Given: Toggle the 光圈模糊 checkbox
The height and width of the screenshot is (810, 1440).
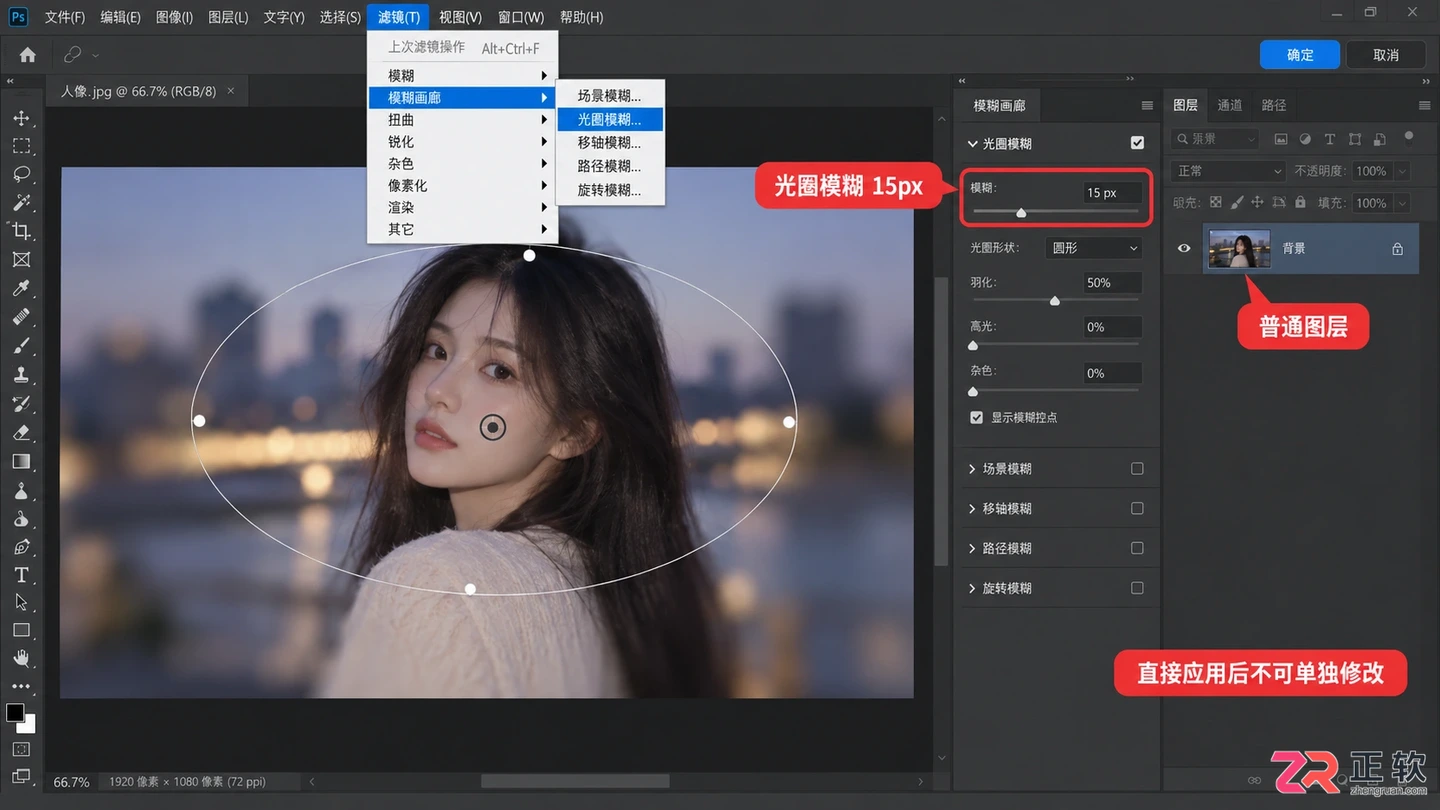Looking at the screenshot, I should [x=1137, y=143].
